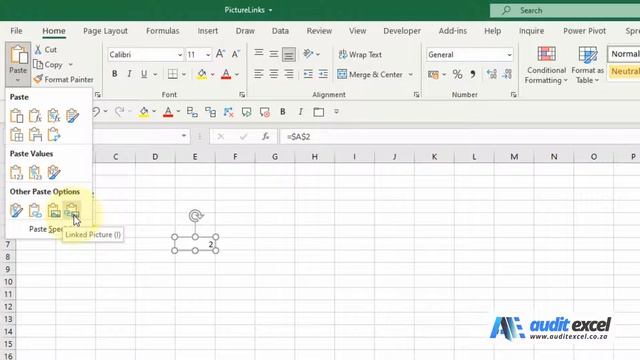Switch to the Formulas tab
This screenshot has height=360, width=640.
point(162,31)
